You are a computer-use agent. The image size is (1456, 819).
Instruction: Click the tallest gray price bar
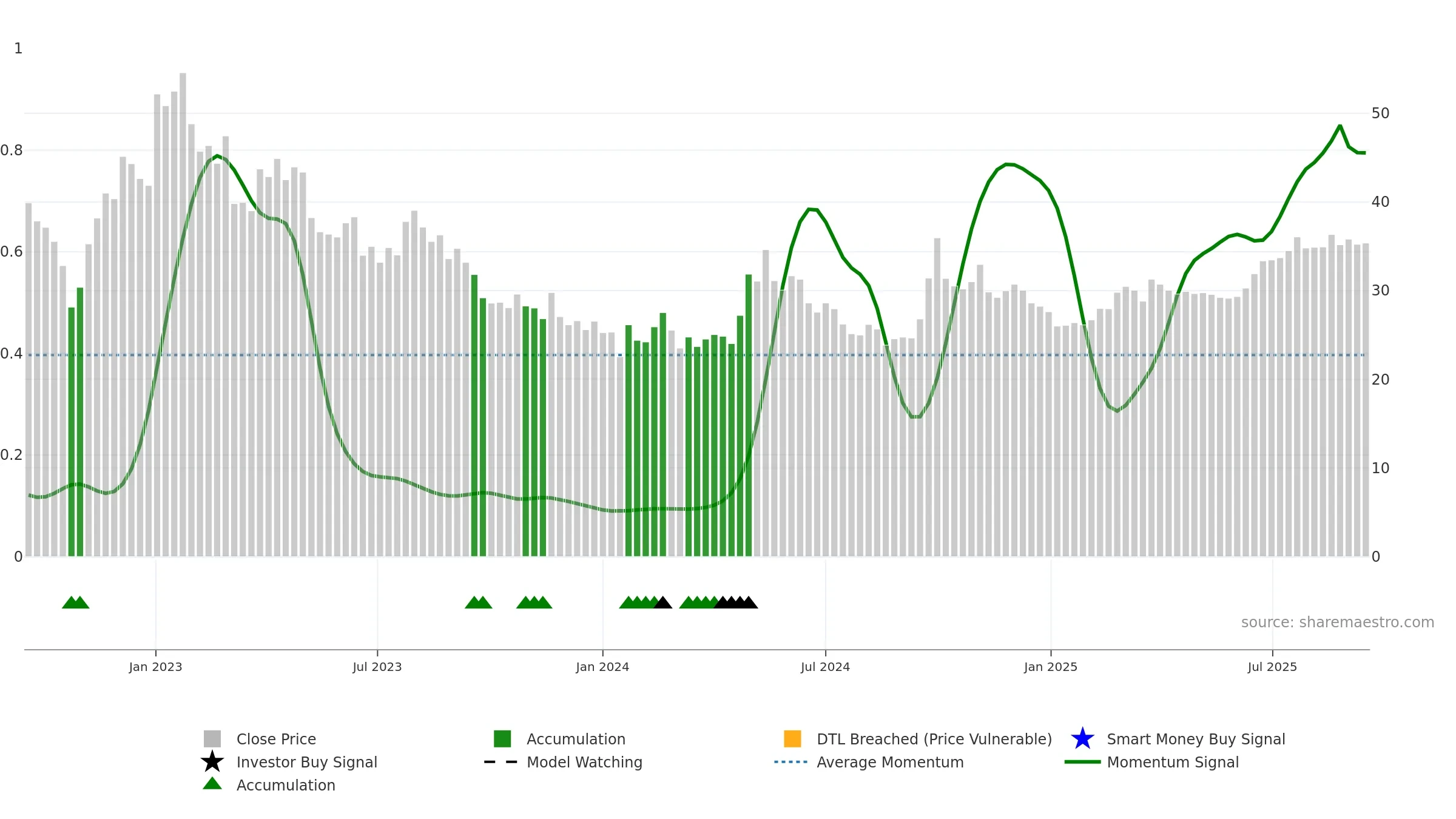183,314
